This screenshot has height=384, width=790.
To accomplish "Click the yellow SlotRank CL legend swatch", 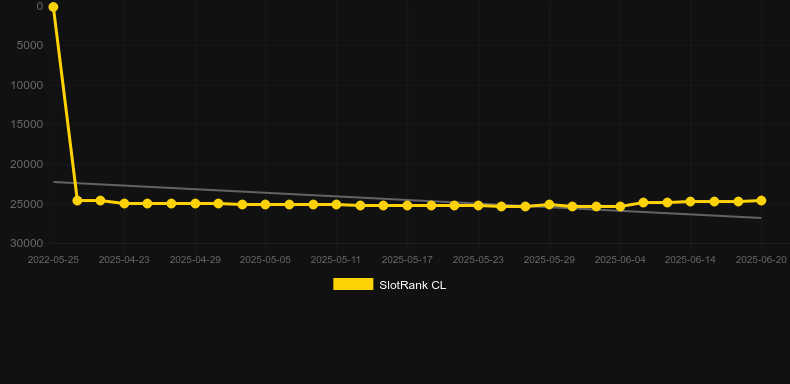I will (x=353, y=284).
